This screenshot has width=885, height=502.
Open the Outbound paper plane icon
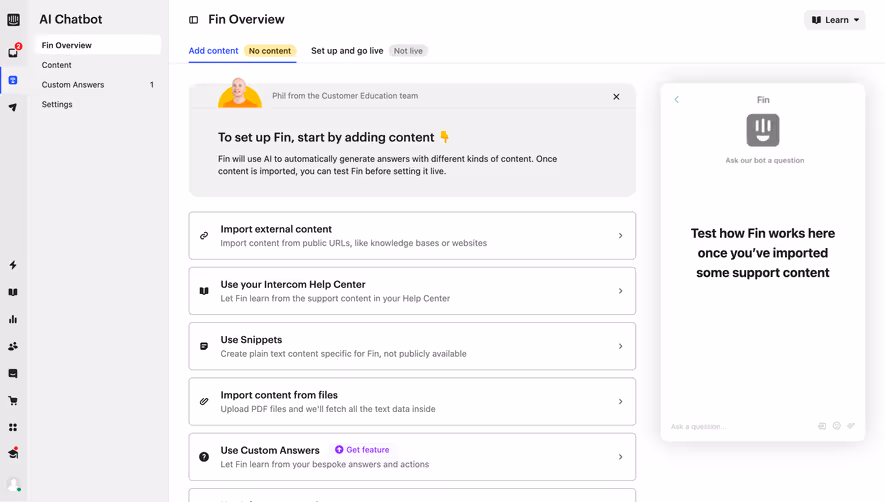[x=13, y=107]
